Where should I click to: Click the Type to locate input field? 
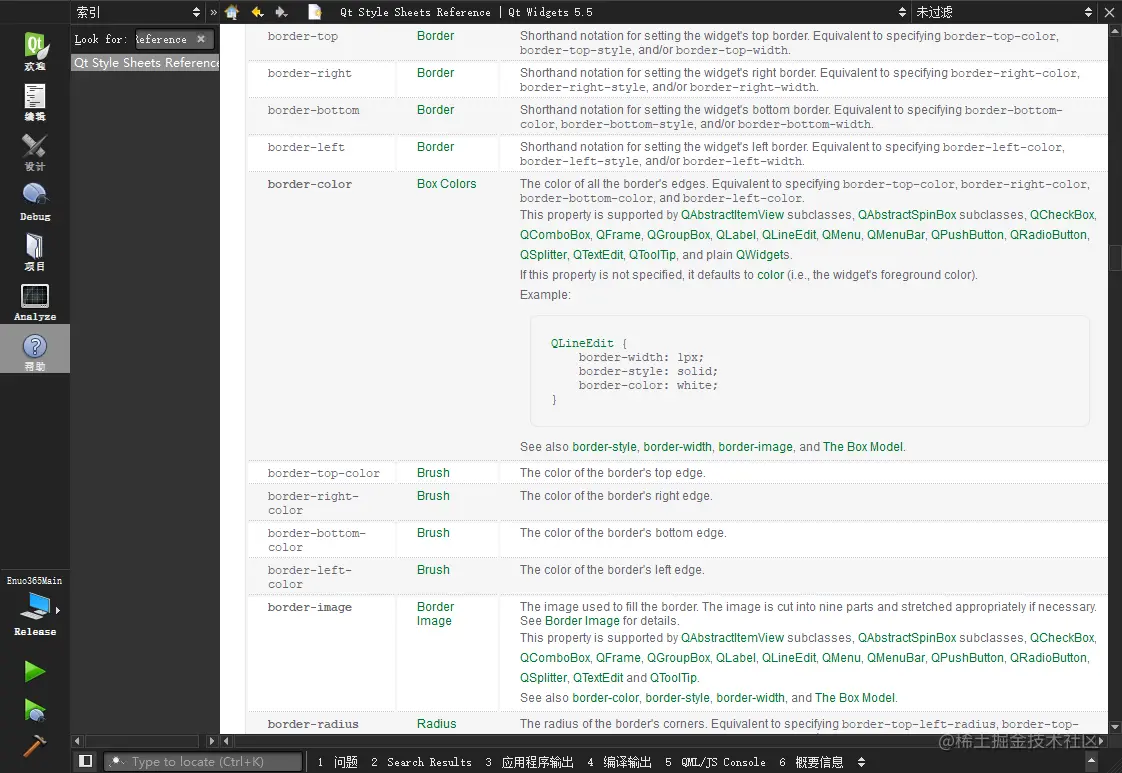pos(204,762)
